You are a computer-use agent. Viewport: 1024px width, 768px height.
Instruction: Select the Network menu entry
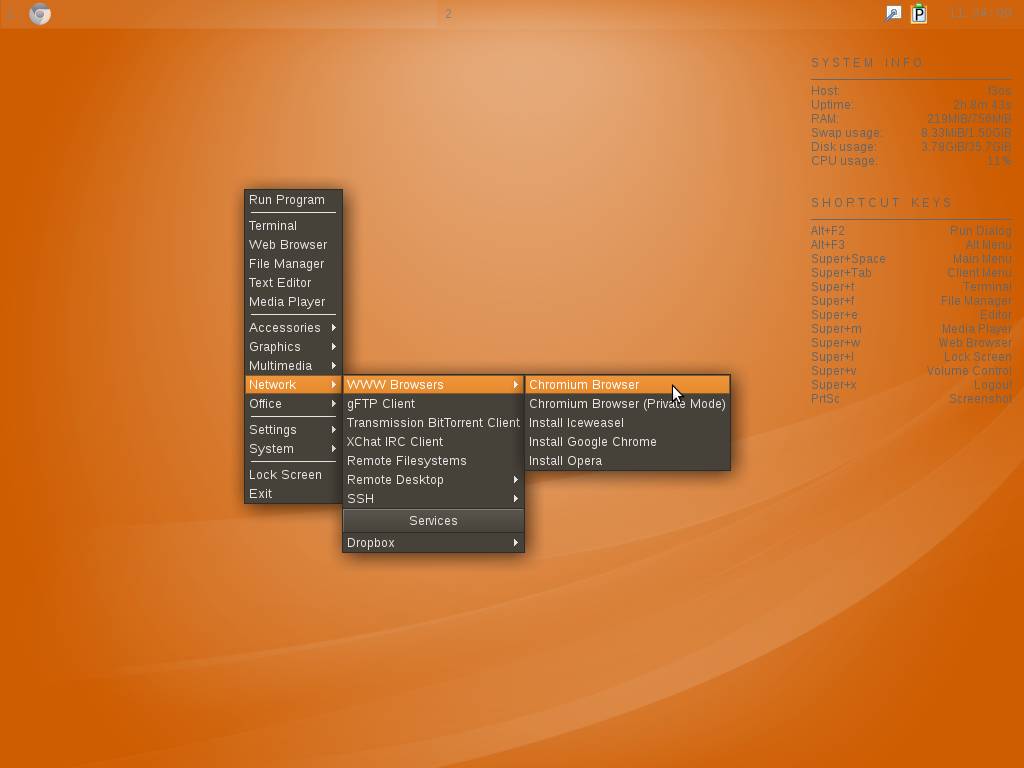[x=293, y=384]
